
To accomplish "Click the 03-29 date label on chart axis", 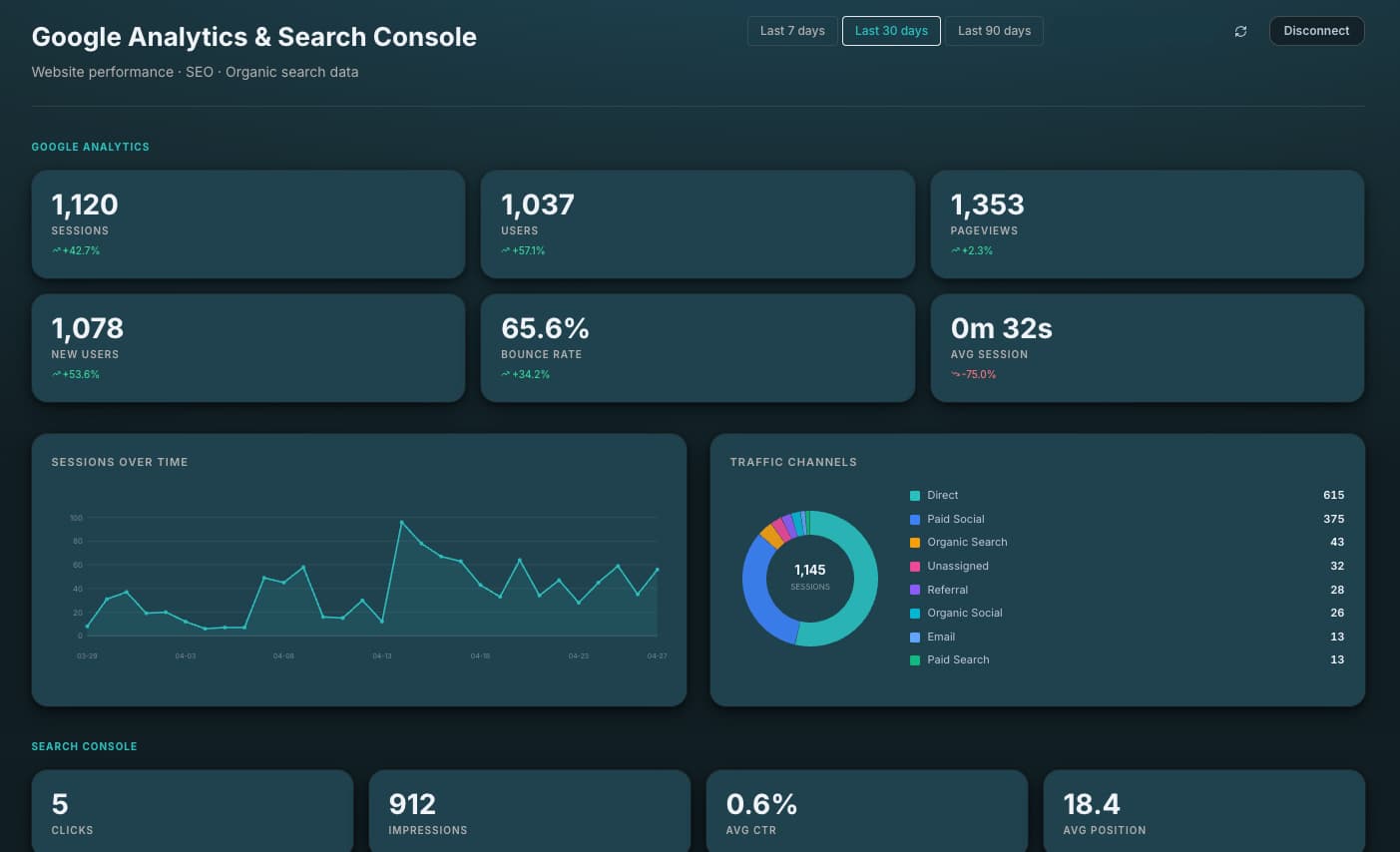I will click(87, 656).
